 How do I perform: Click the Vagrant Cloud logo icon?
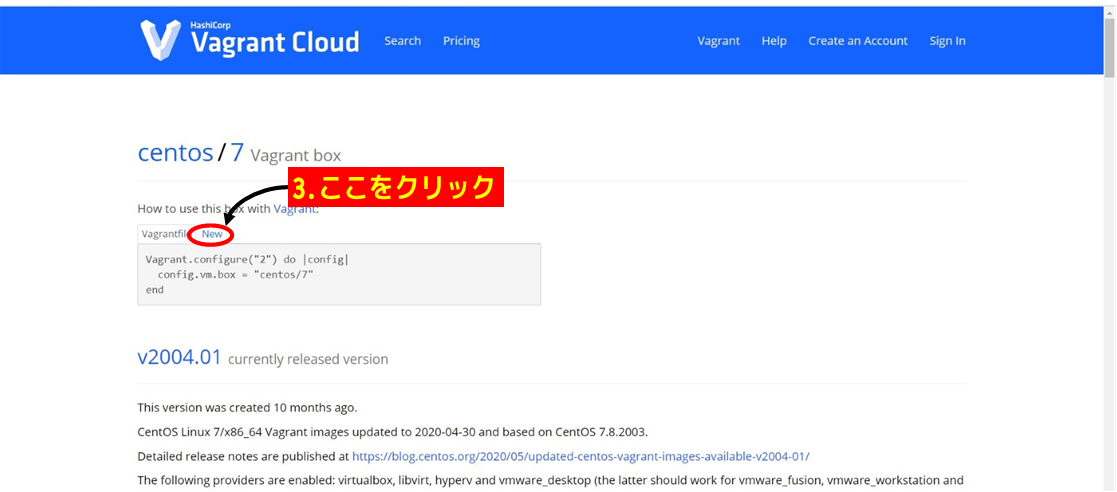coord(160,40)
